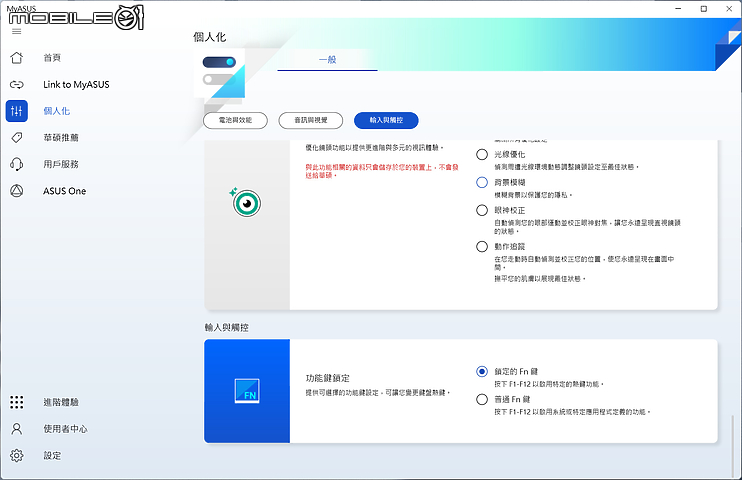Go to 首頁 in sidebar
The image size is (742, 480).
[x=52, y=58]
